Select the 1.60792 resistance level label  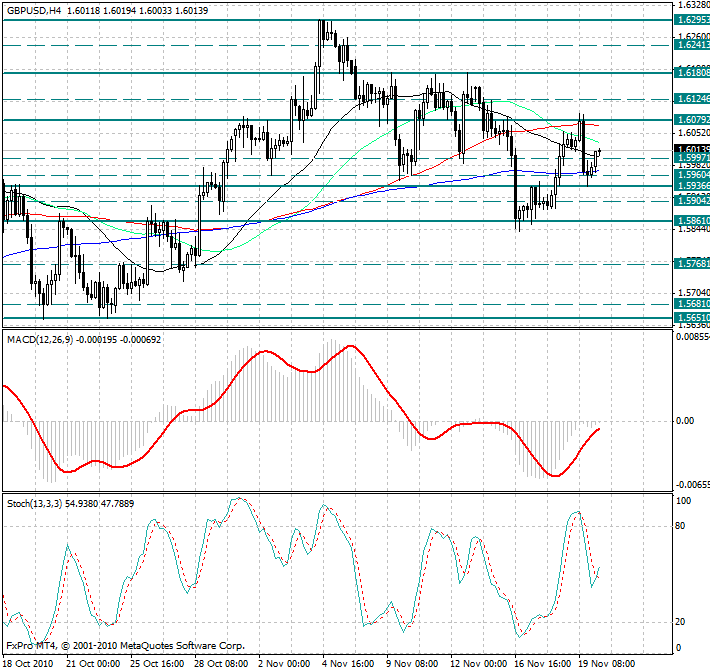[692, 120]
